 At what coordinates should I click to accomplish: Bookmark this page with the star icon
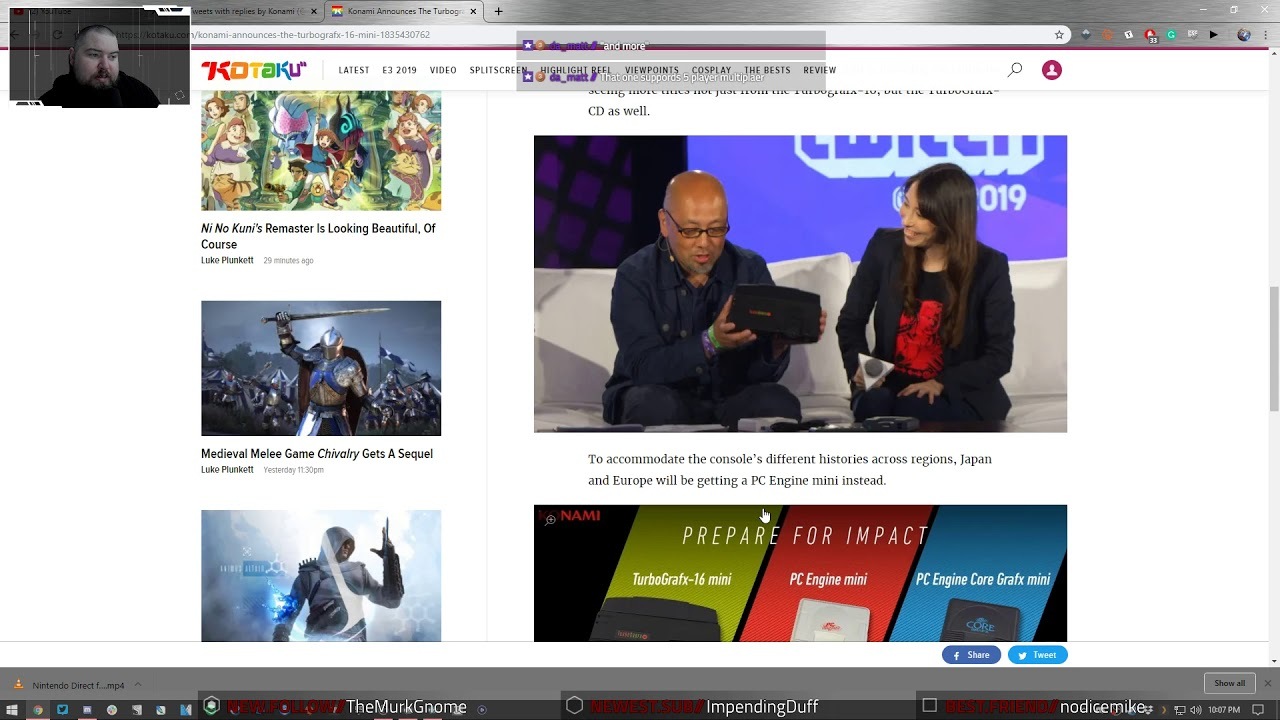pos(1059,35)
